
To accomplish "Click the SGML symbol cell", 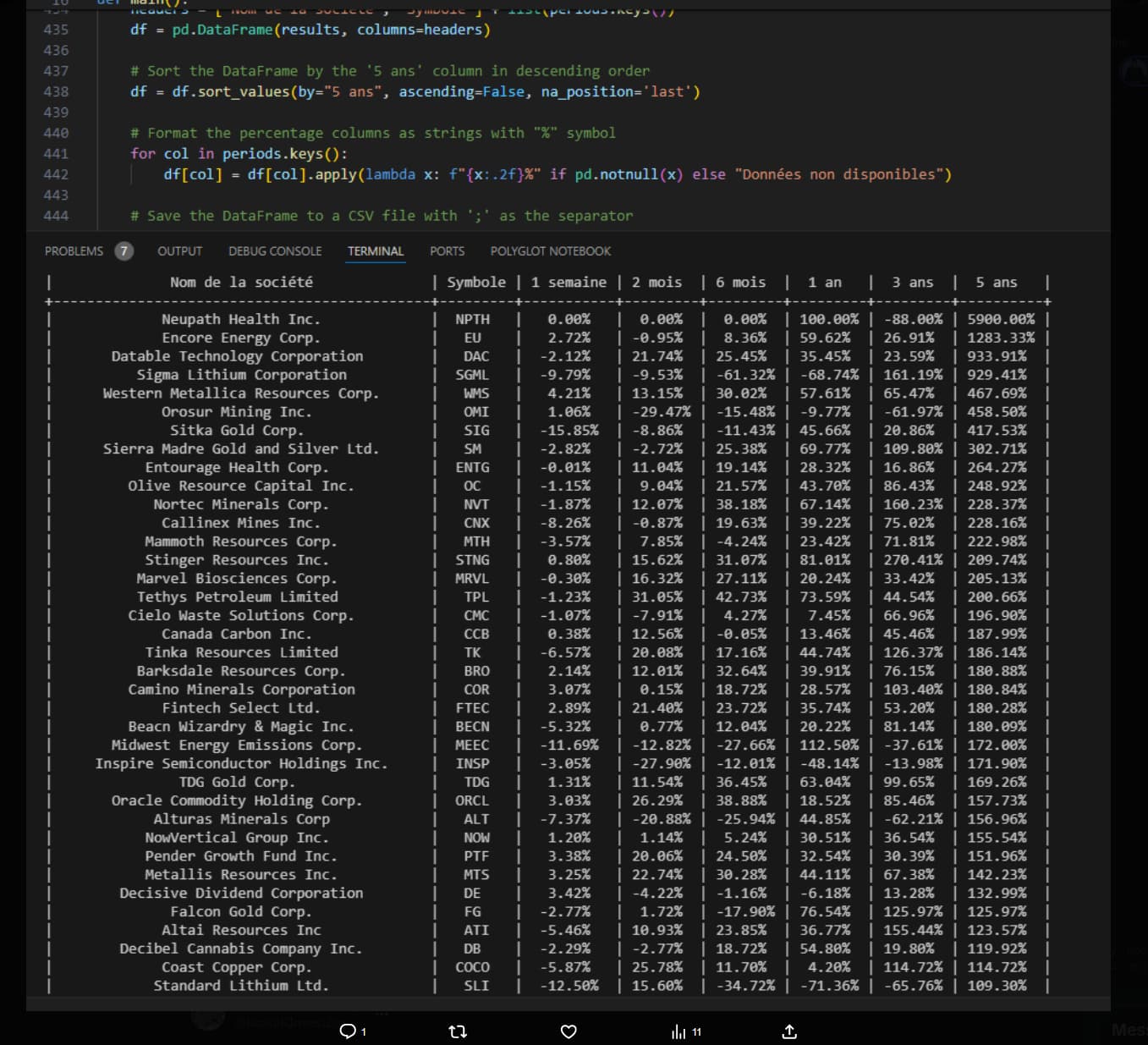I will 472,375.
